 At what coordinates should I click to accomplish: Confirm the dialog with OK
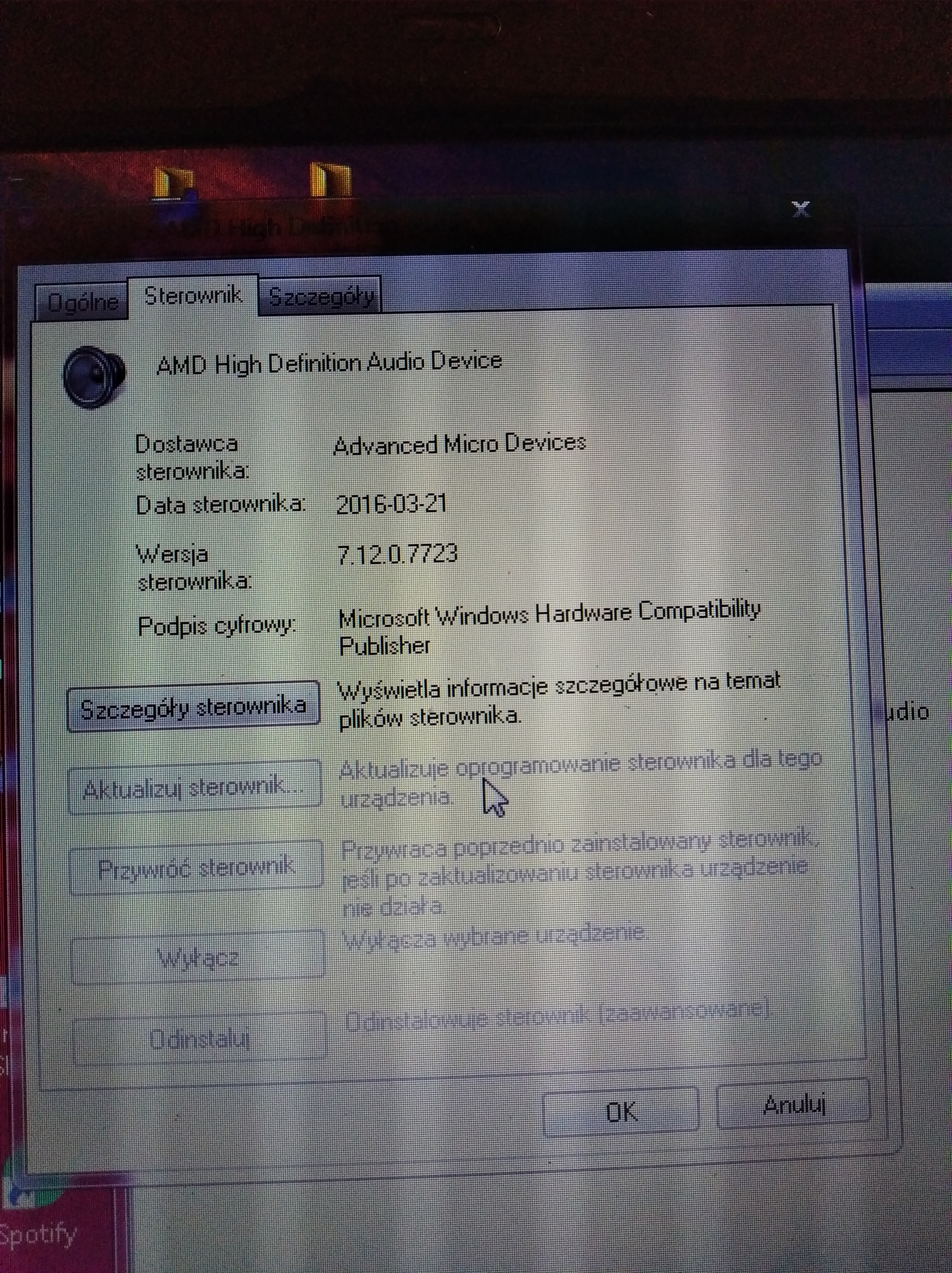(x=621, y=1111)
